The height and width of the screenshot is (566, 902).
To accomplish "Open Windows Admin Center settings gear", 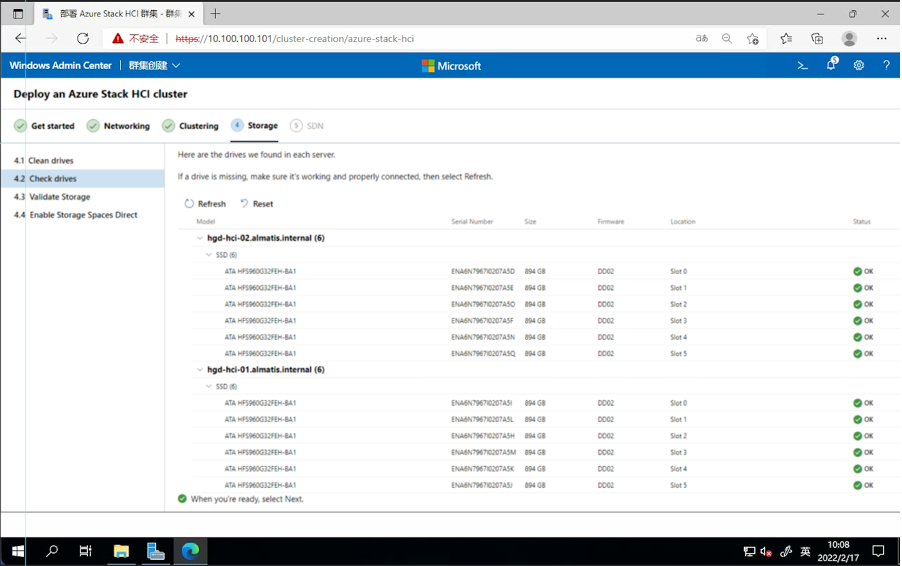I will pyautogui.click(x=859, y=66).
